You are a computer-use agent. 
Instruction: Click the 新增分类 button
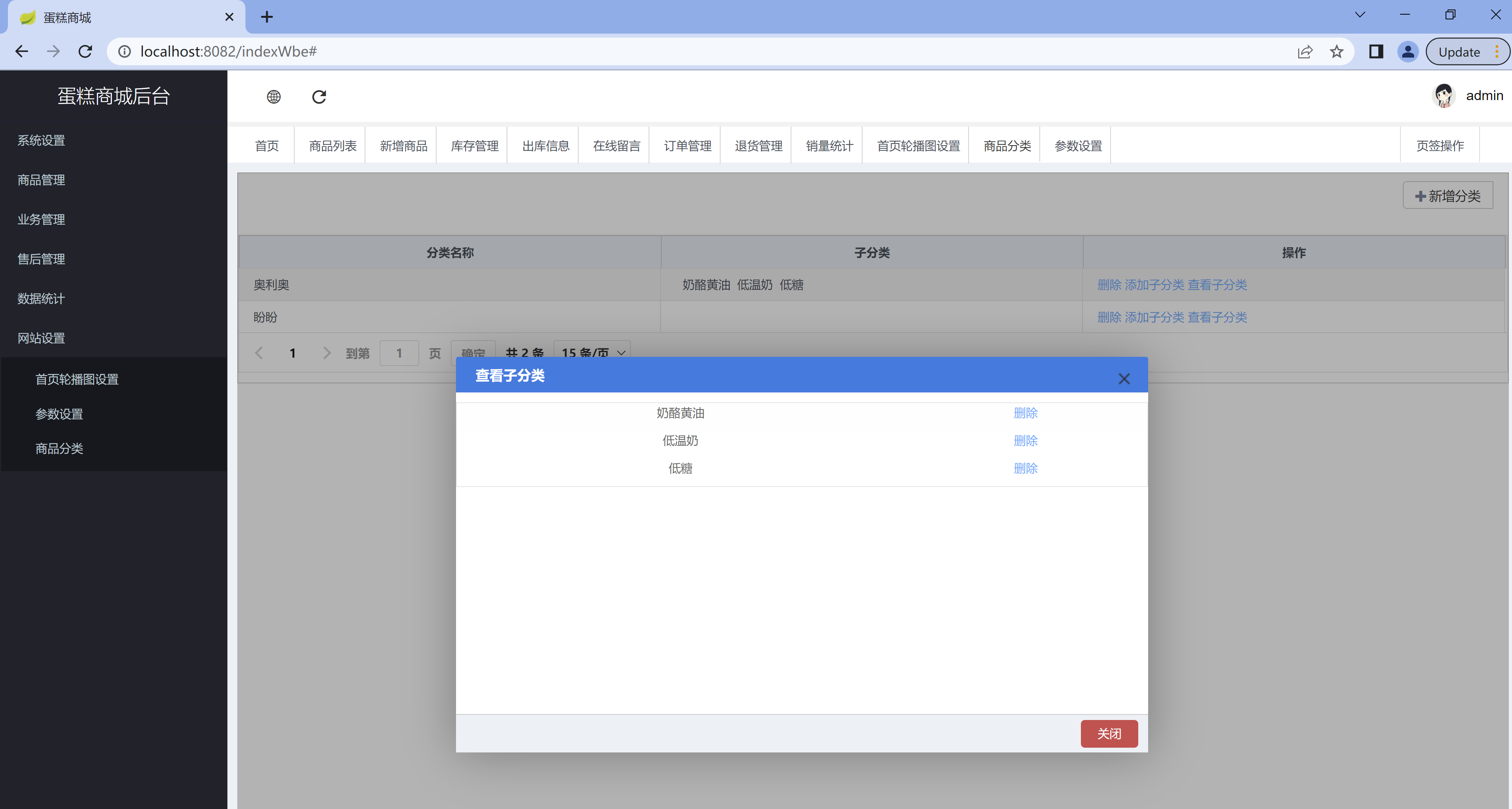1448,195
